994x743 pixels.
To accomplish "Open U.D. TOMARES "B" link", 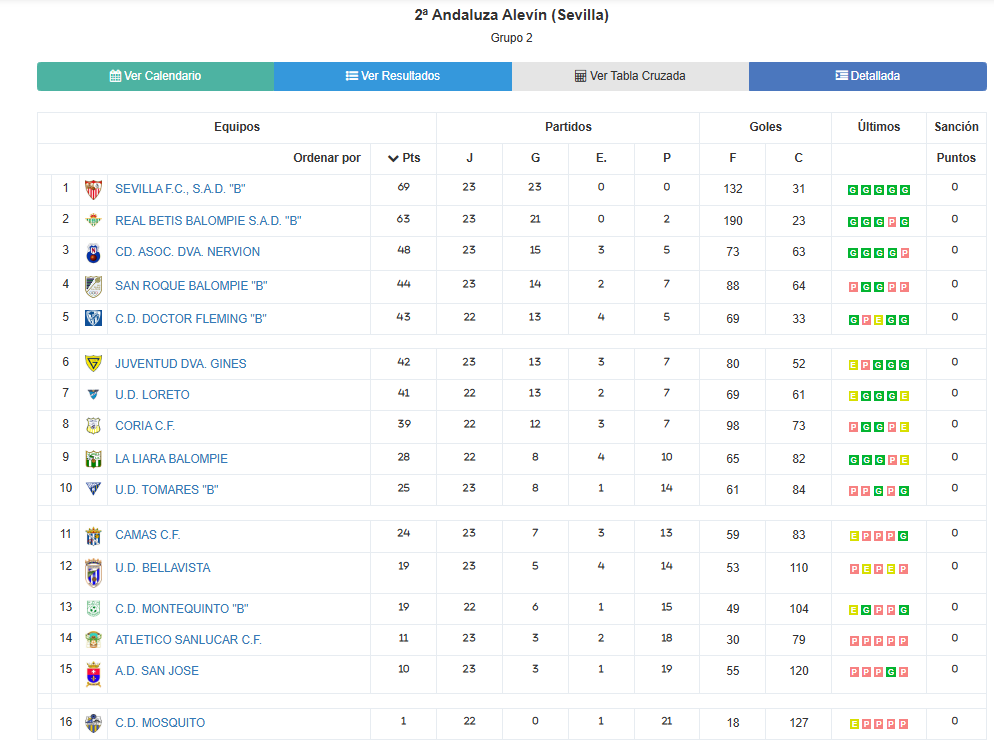I will (167, 490).
